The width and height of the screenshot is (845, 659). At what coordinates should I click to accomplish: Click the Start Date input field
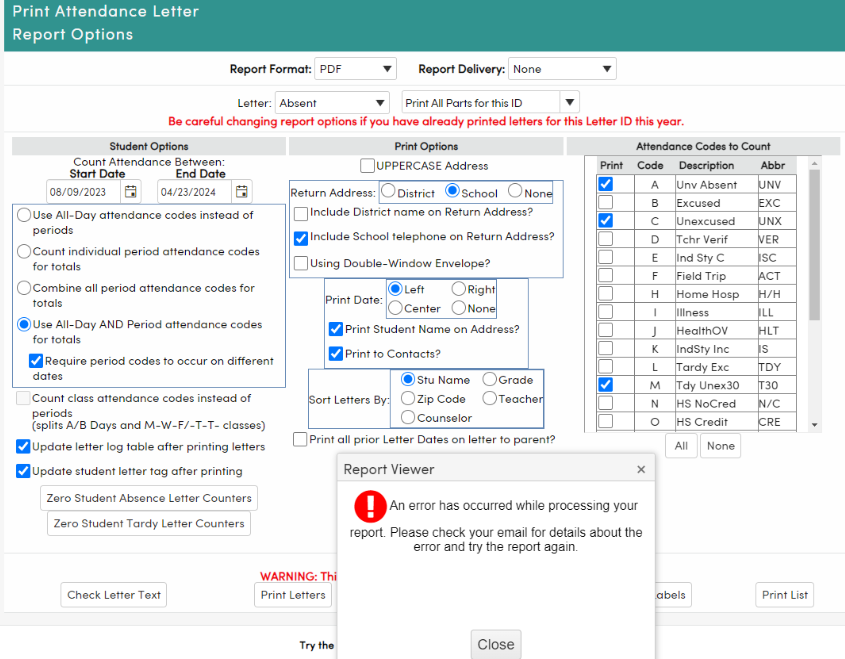[84, 192]
